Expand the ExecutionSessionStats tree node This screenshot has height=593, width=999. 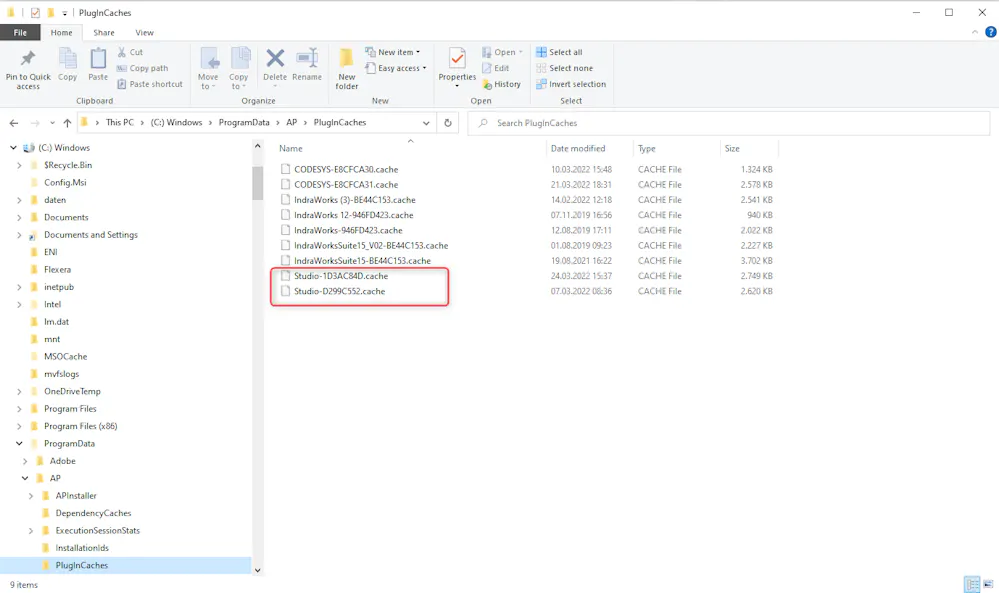tap(31, 530)
